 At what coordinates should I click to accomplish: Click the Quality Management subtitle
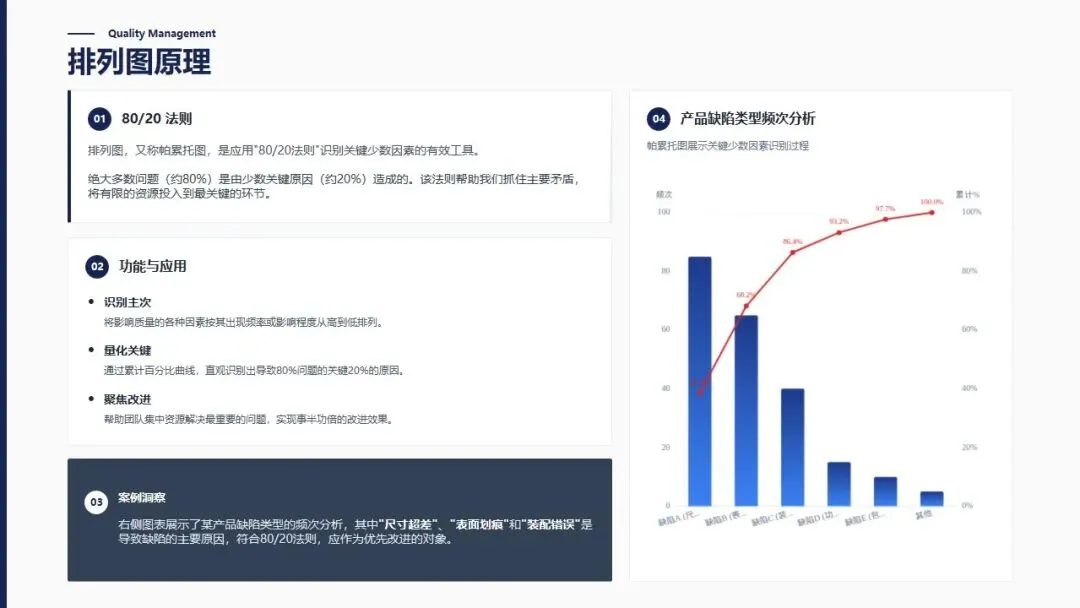coord(162,33)
